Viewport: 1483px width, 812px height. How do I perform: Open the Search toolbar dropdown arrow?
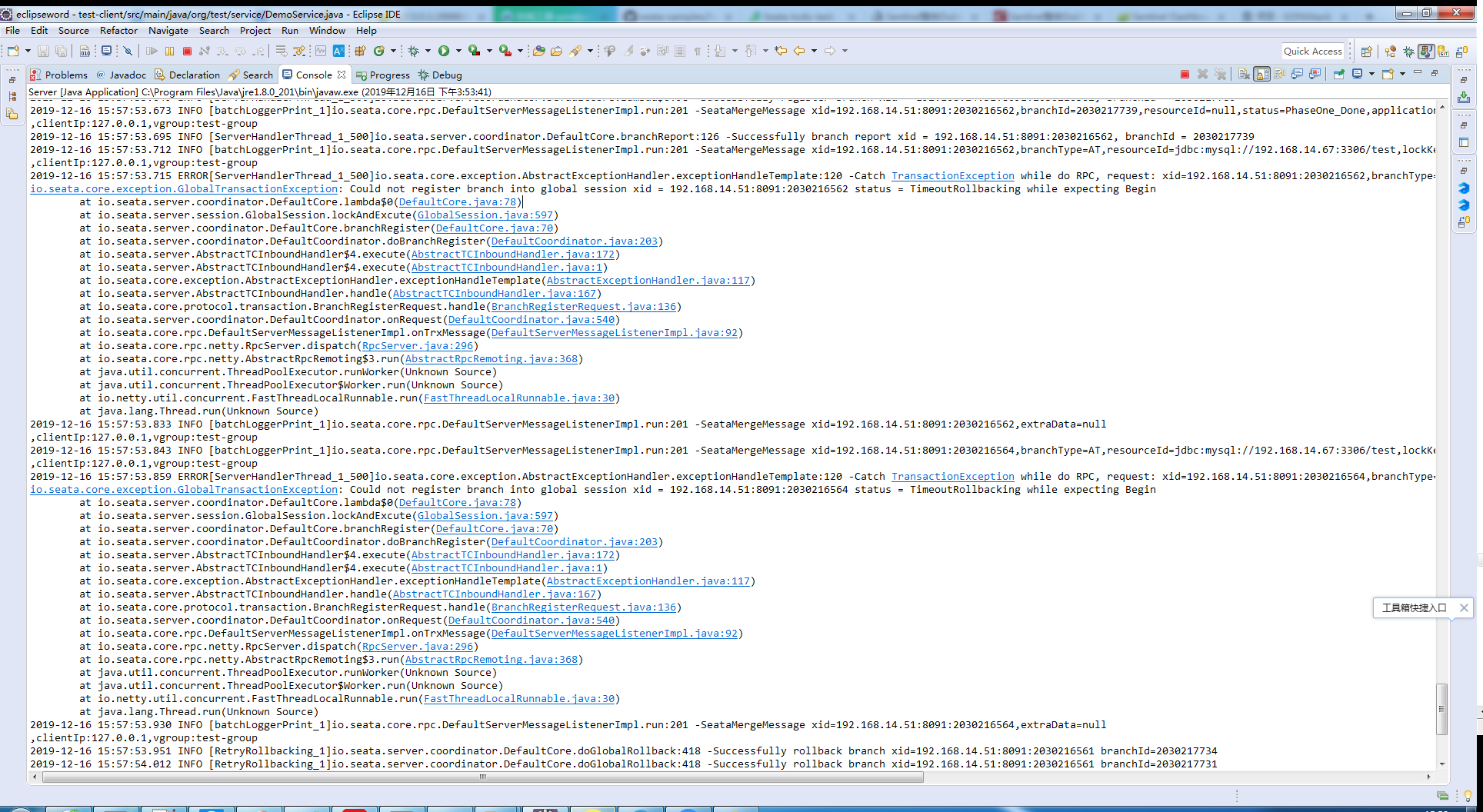pyautogui.click(x=590, y=51)
